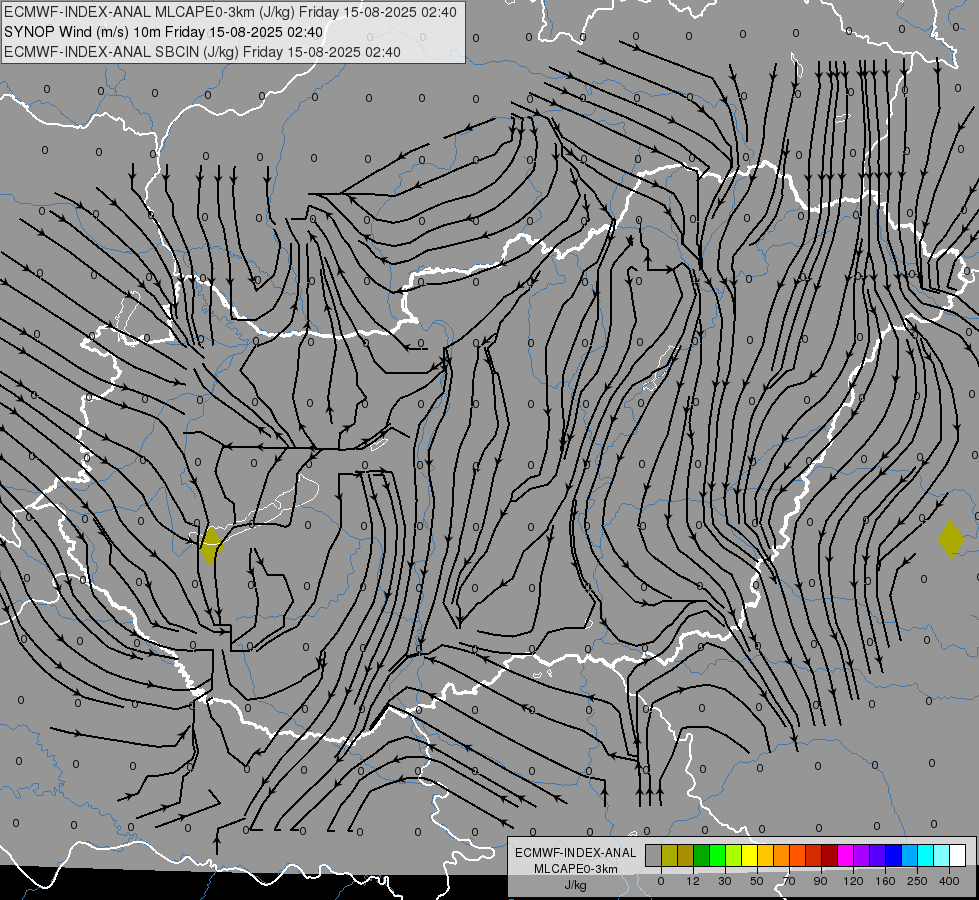Click the pure blue legend swatch
The image size is (979, 900).
(893, 856)
